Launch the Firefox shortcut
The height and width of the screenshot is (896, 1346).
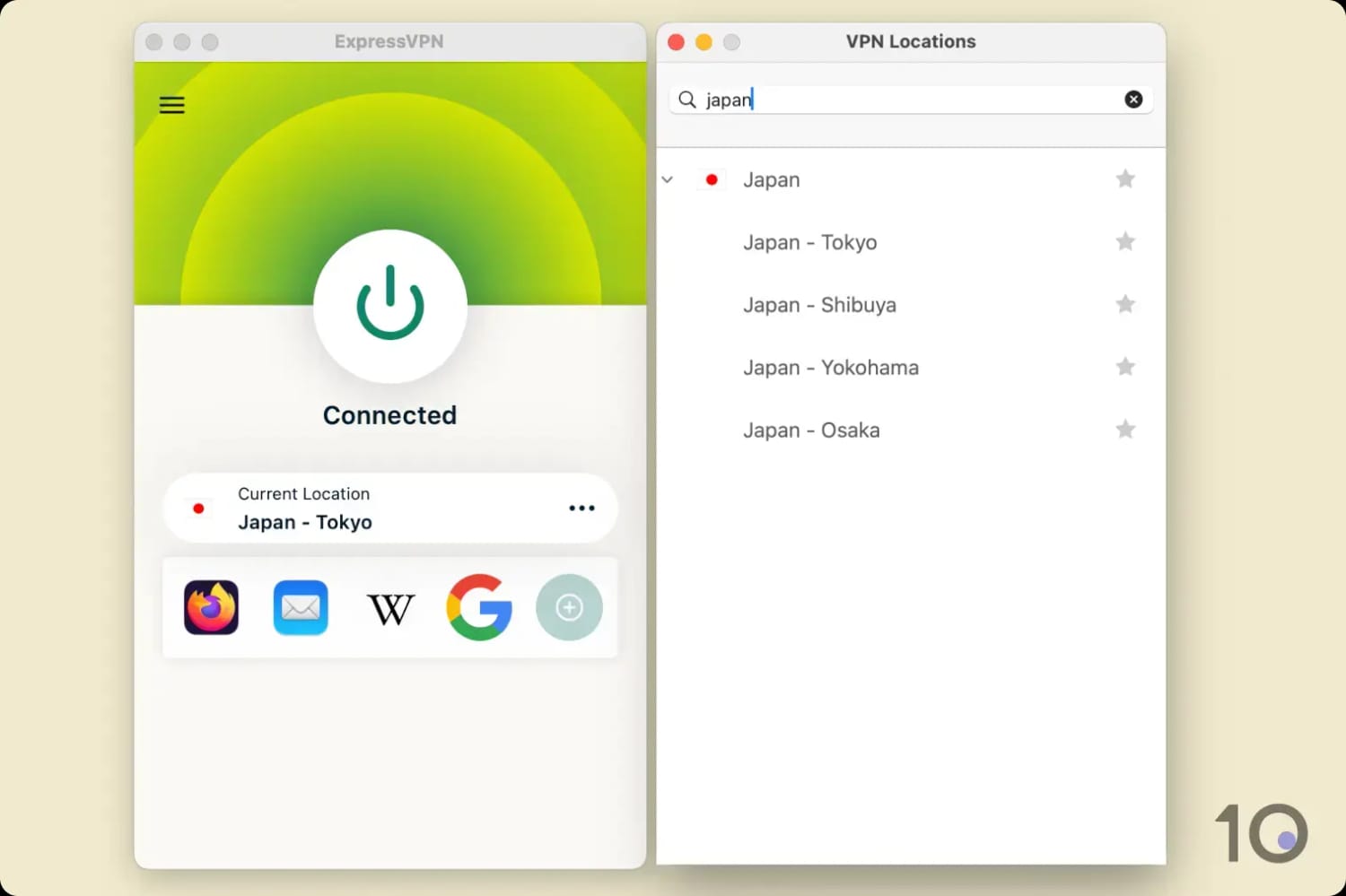[211, 607]
